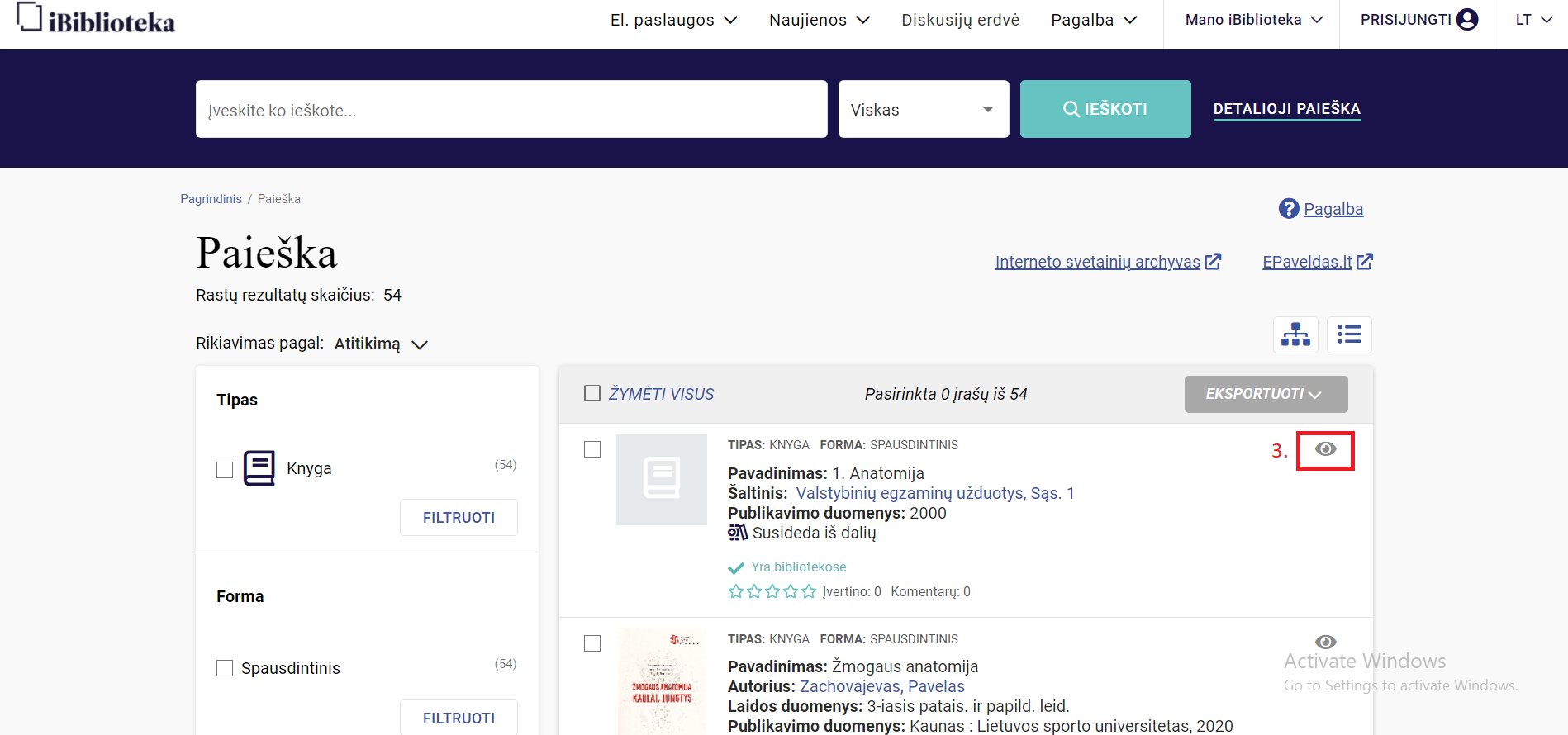Open the El. paslaugos menu
This screenshot has height=735, width=1568.
673,20
